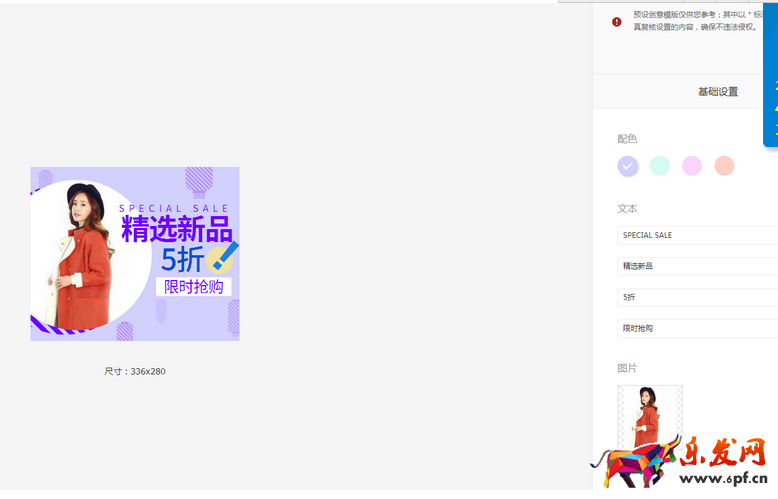Edit the 5折 text field
The height and width of the screenshot is (499, 778).
[x=697, y=297]
